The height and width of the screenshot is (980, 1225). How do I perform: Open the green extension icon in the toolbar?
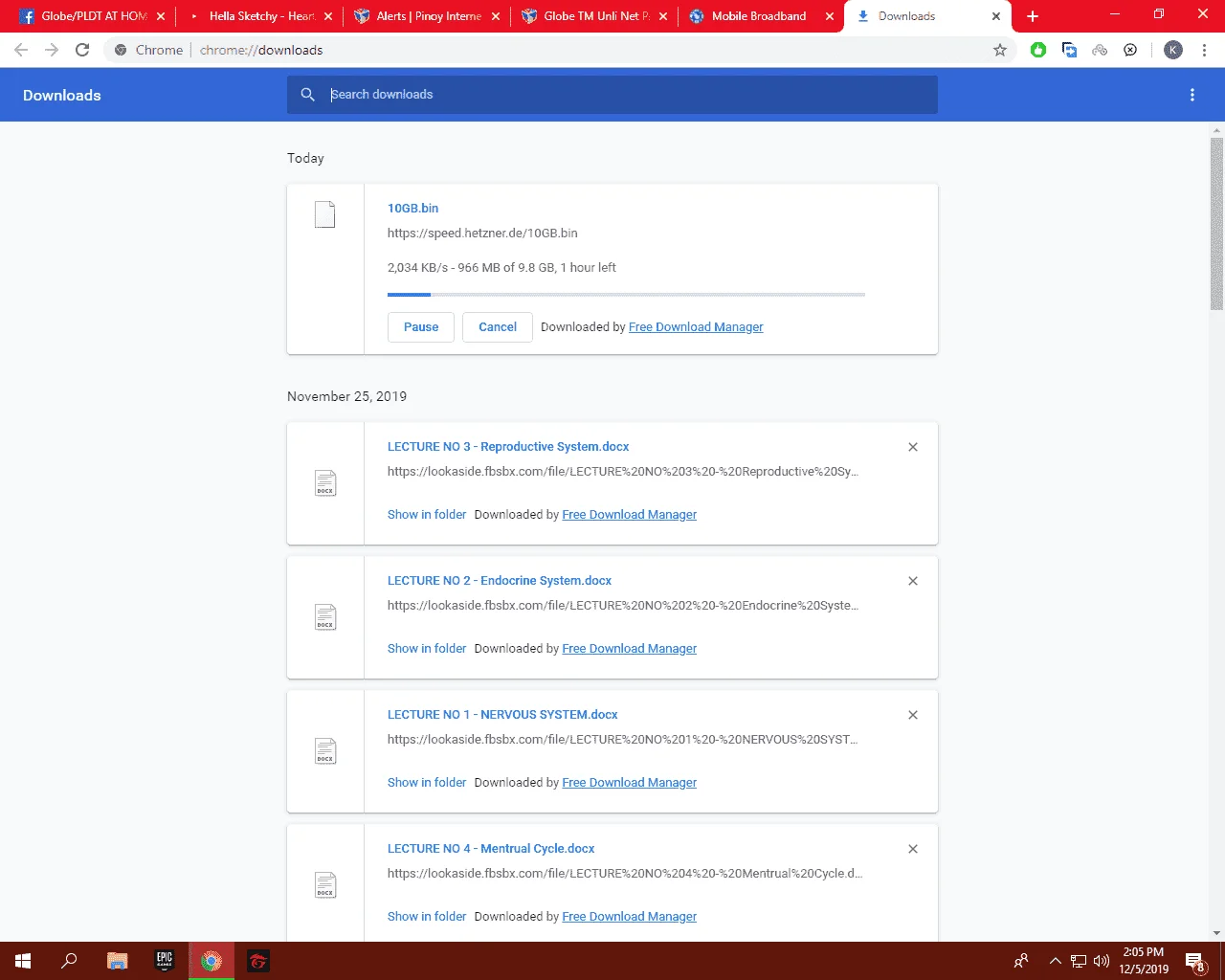coord(1038,50)
